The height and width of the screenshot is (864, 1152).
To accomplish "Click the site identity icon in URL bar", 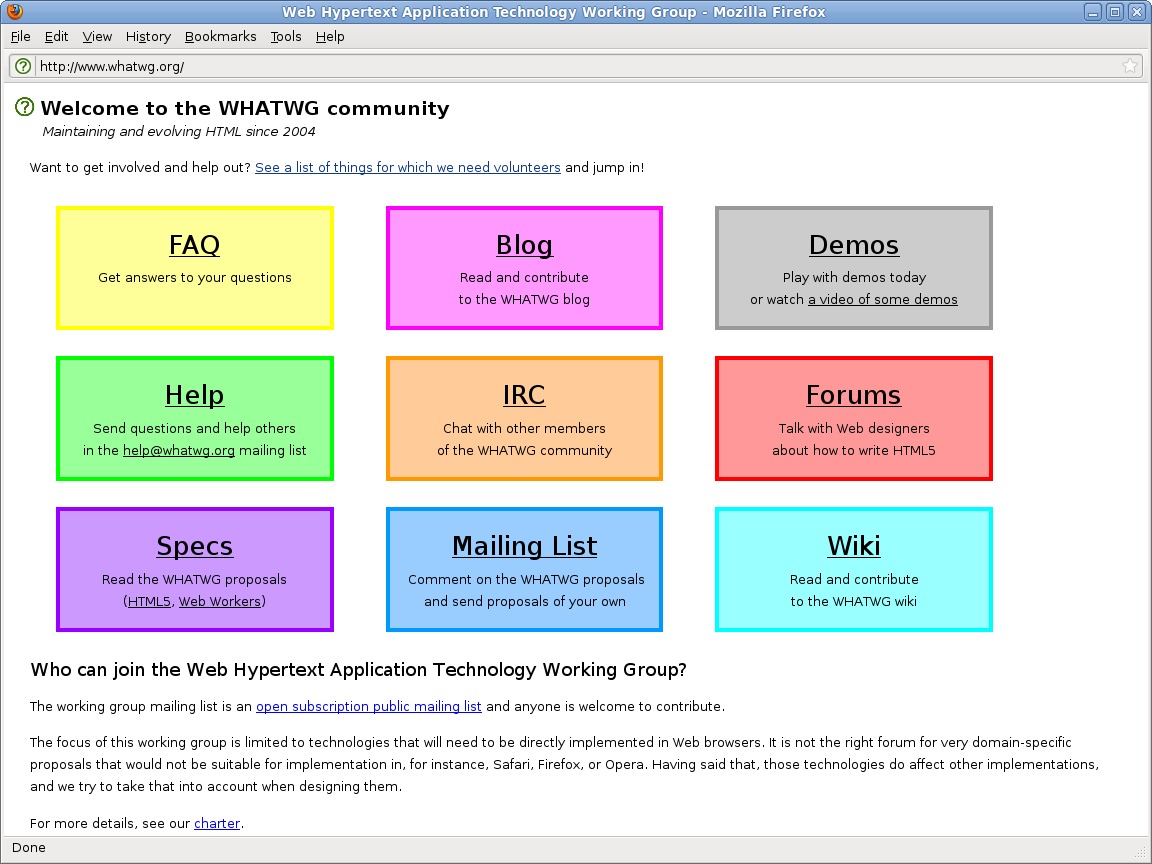I will (23, 66).
